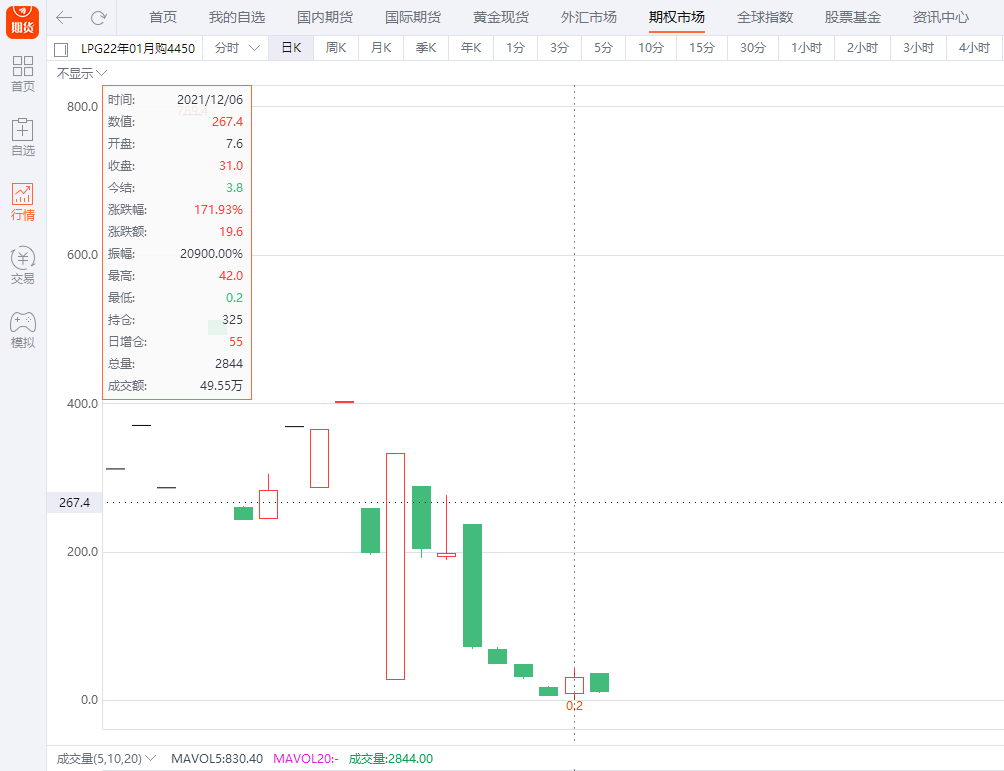Click the 期货 app logo icon
This screenshot has width=1004, height=771.
pos(22,19)
